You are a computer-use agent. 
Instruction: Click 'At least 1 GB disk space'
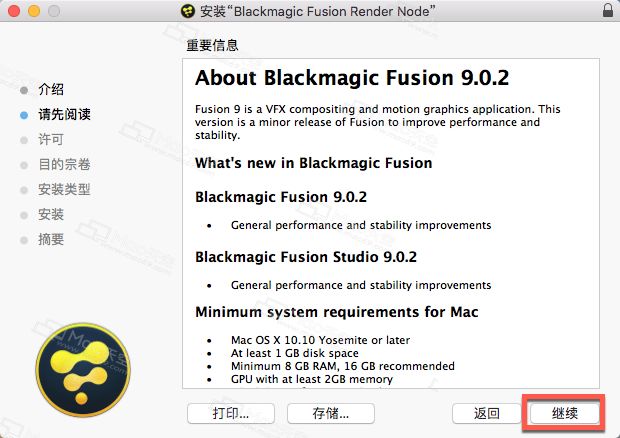tap(295, 353)
